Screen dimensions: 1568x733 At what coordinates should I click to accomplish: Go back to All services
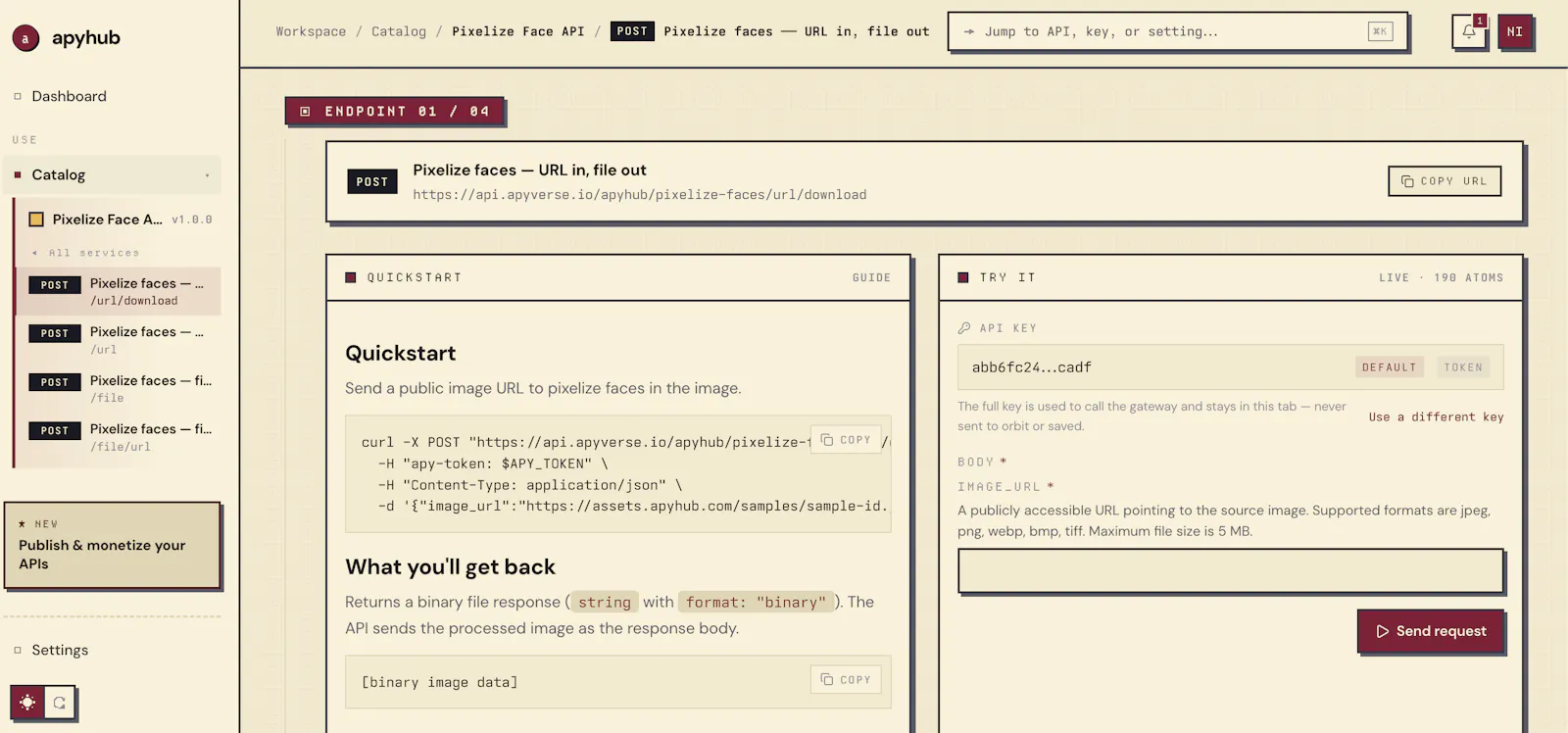(x=86, y=253)
